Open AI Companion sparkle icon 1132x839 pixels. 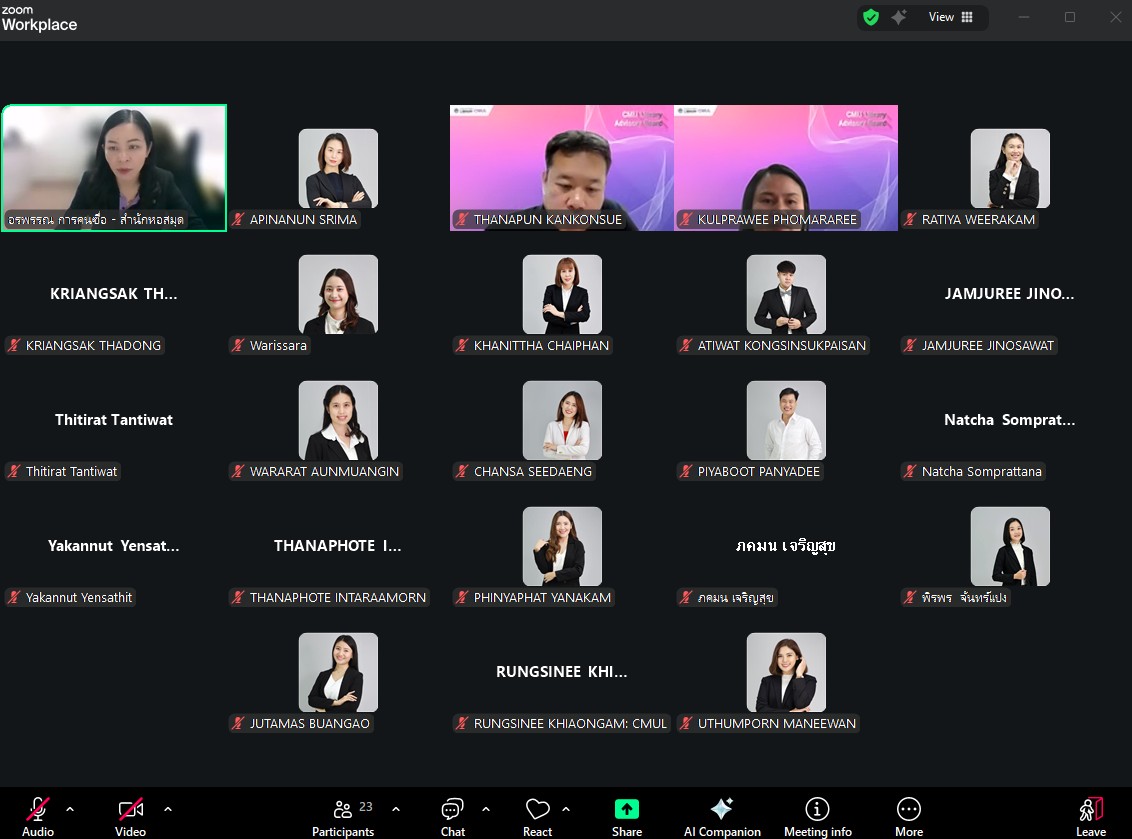(x=721, y=810)
